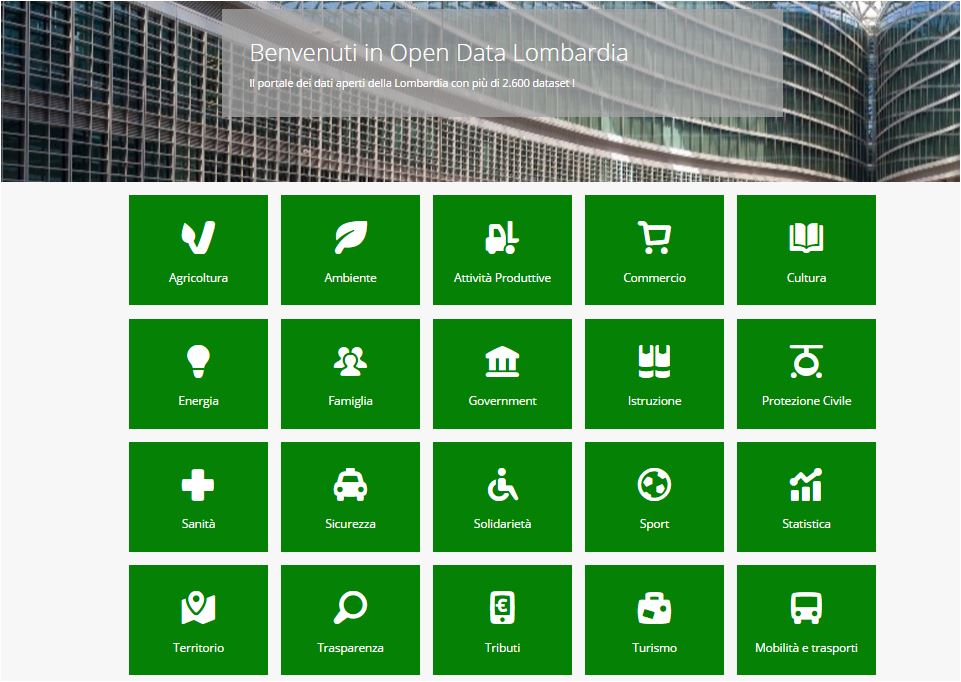Open the Cultura label
This screenshot has height=682, width=961.
pyautogui.click(x=806, y=278)
